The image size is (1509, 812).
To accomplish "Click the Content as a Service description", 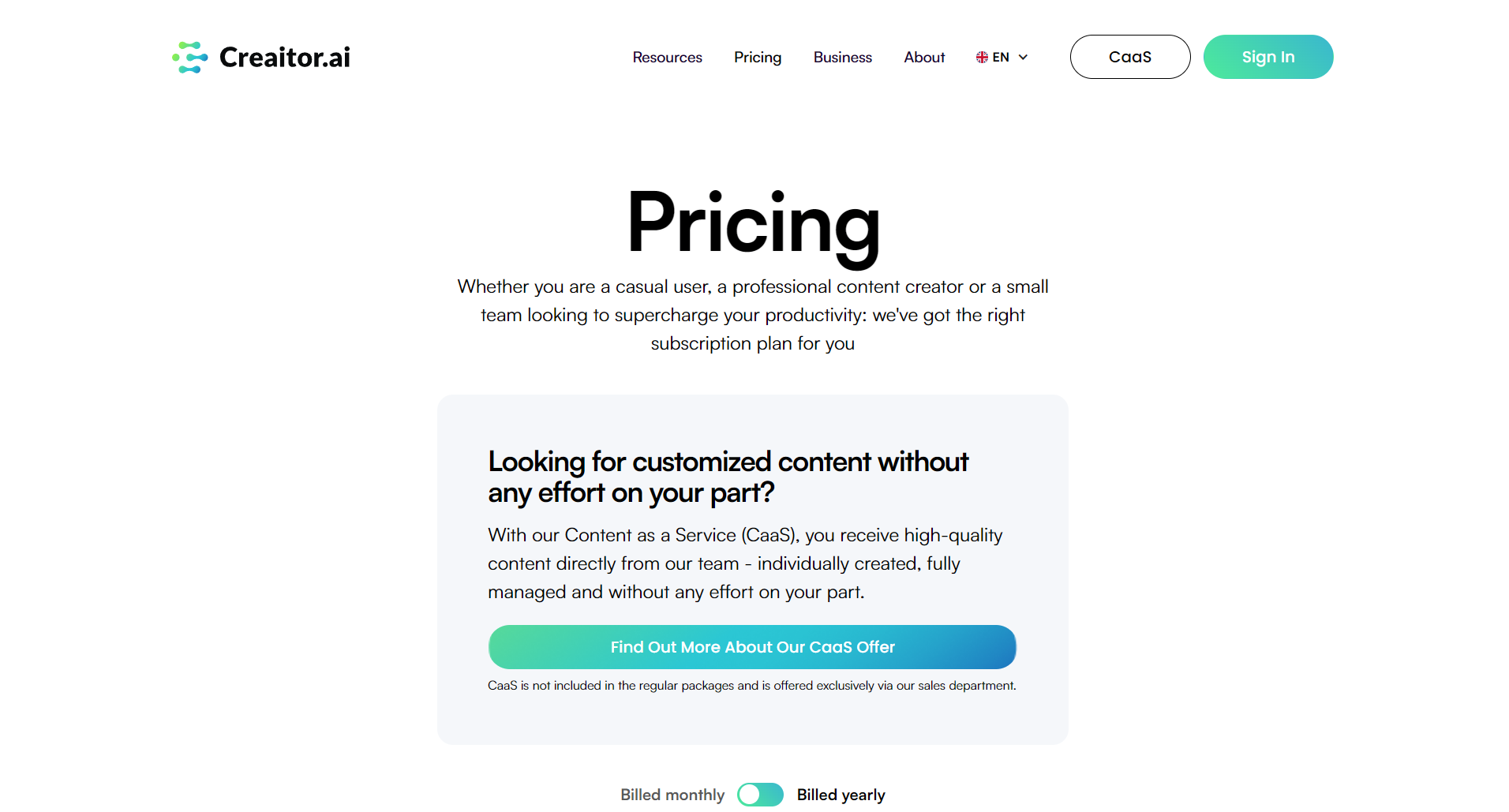I will [x=745, y=563].
